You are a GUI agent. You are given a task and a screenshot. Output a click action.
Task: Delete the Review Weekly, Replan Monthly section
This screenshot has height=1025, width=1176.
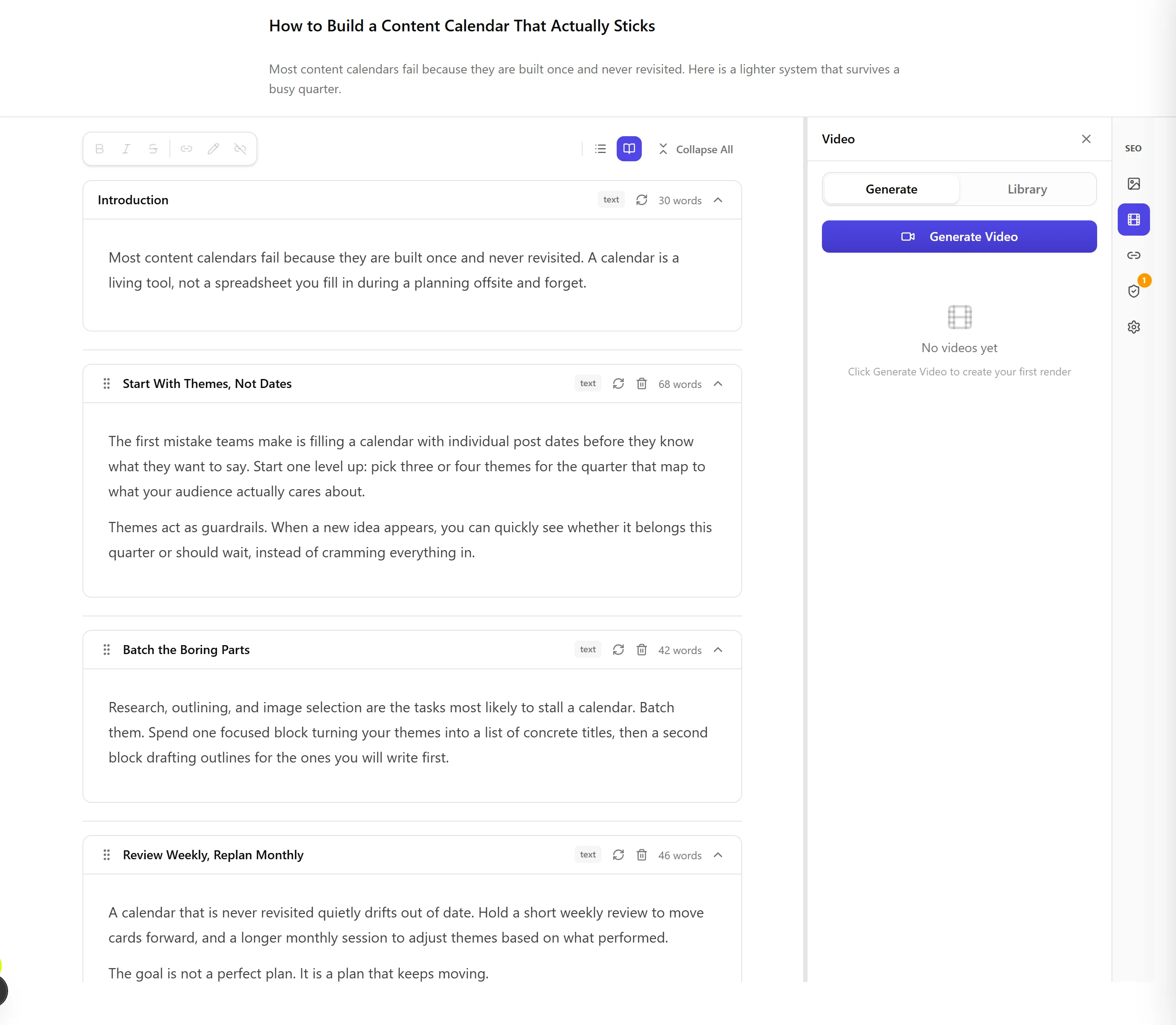tap(641, 855)
